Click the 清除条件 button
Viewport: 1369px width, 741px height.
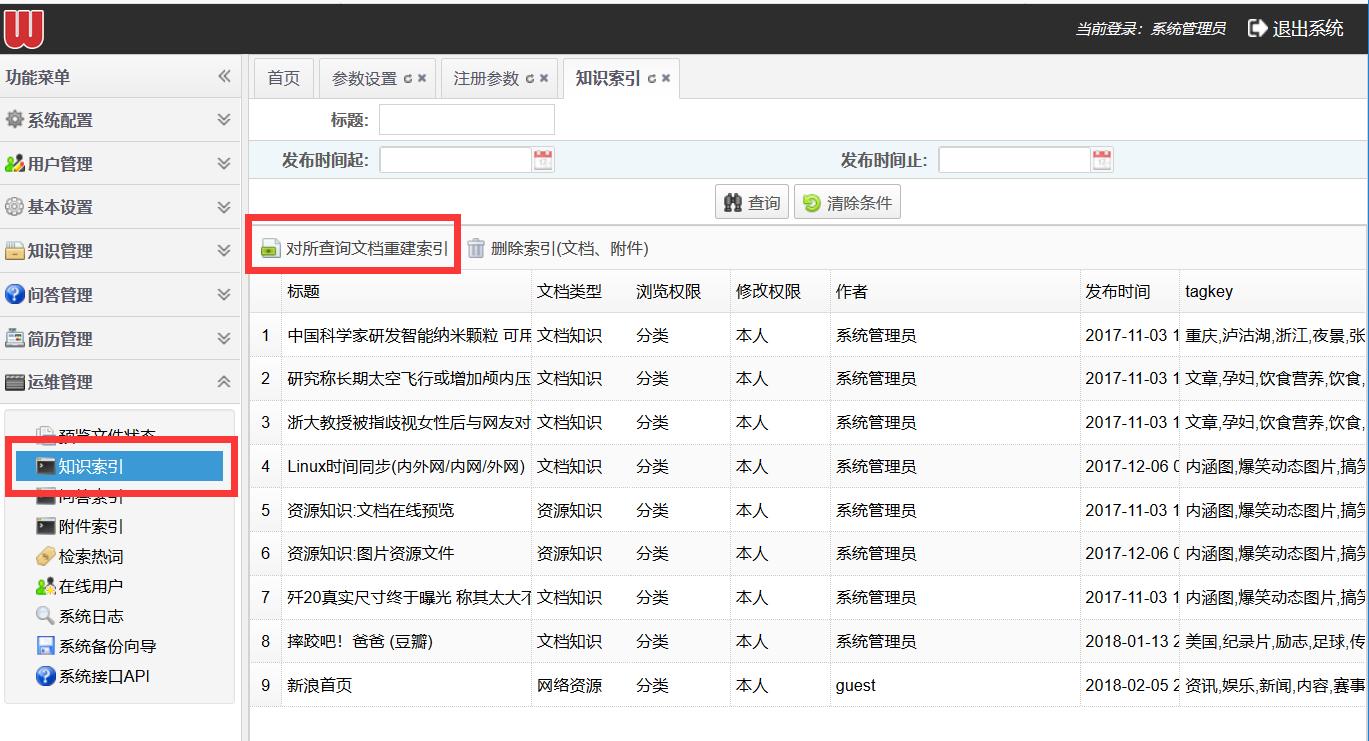(x=848, y=203)
